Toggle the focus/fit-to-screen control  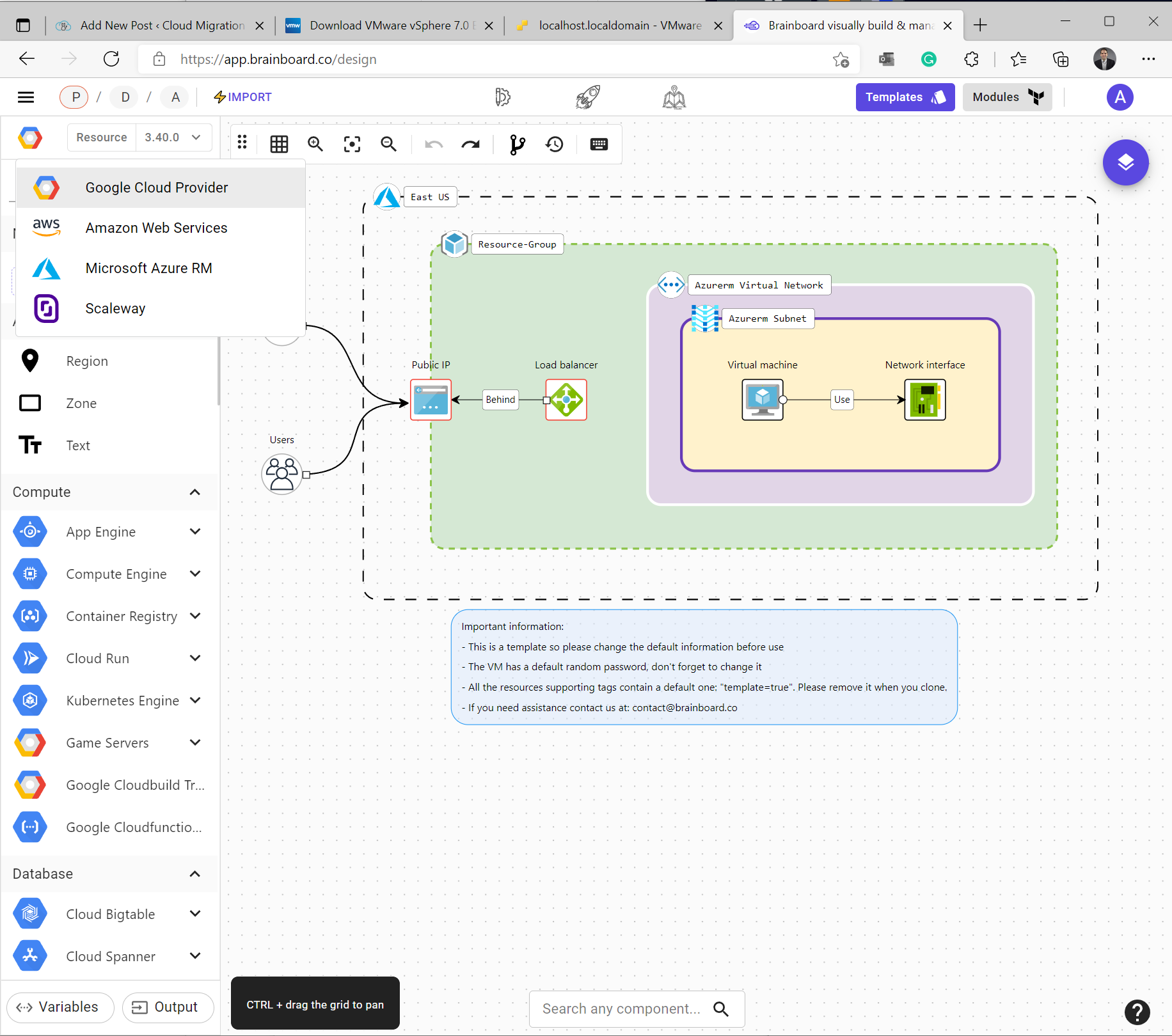pyautogui.click(x=352, y=144)
